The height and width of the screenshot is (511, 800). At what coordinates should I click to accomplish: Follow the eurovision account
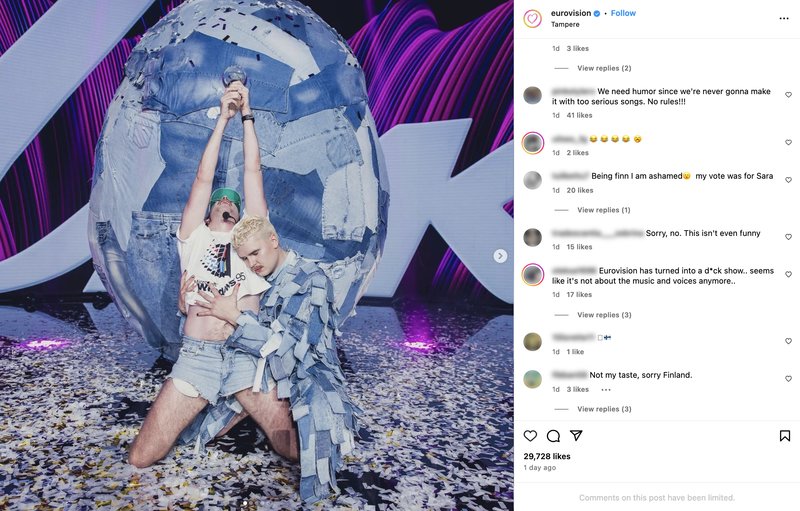623,13
